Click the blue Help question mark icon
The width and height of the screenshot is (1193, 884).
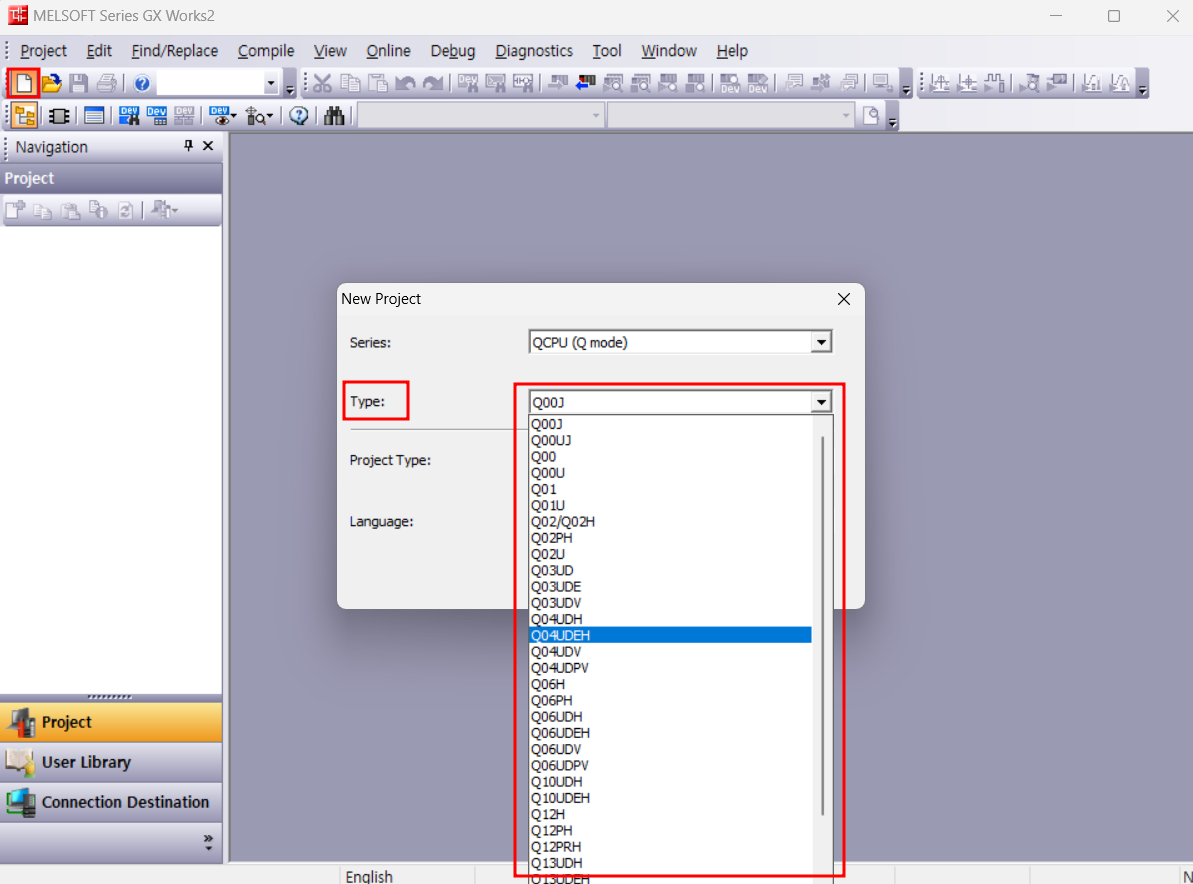142,83
